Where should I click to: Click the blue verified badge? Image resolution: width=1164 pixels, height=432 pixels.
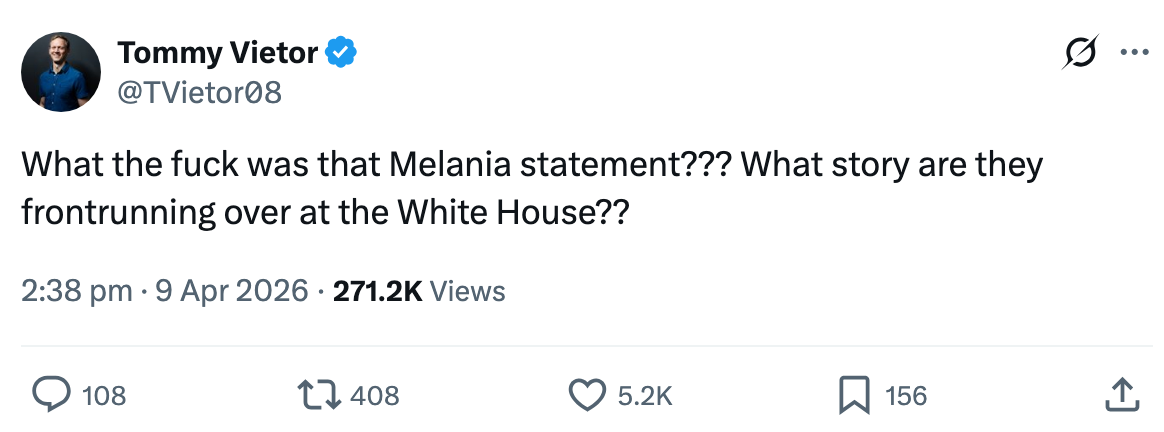[x=342, y=52]
